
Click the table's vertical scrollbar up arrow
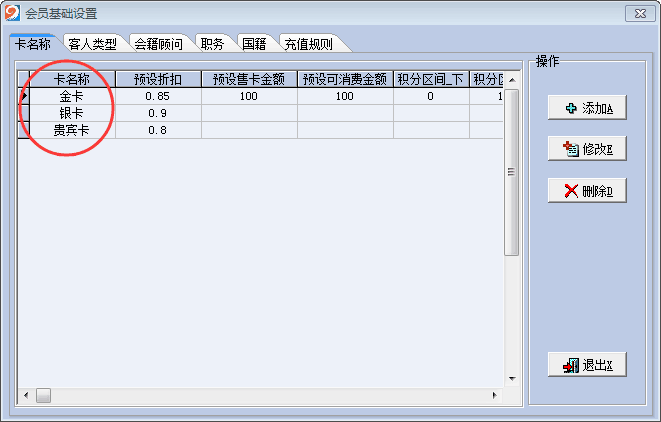(x=511, y=78)
